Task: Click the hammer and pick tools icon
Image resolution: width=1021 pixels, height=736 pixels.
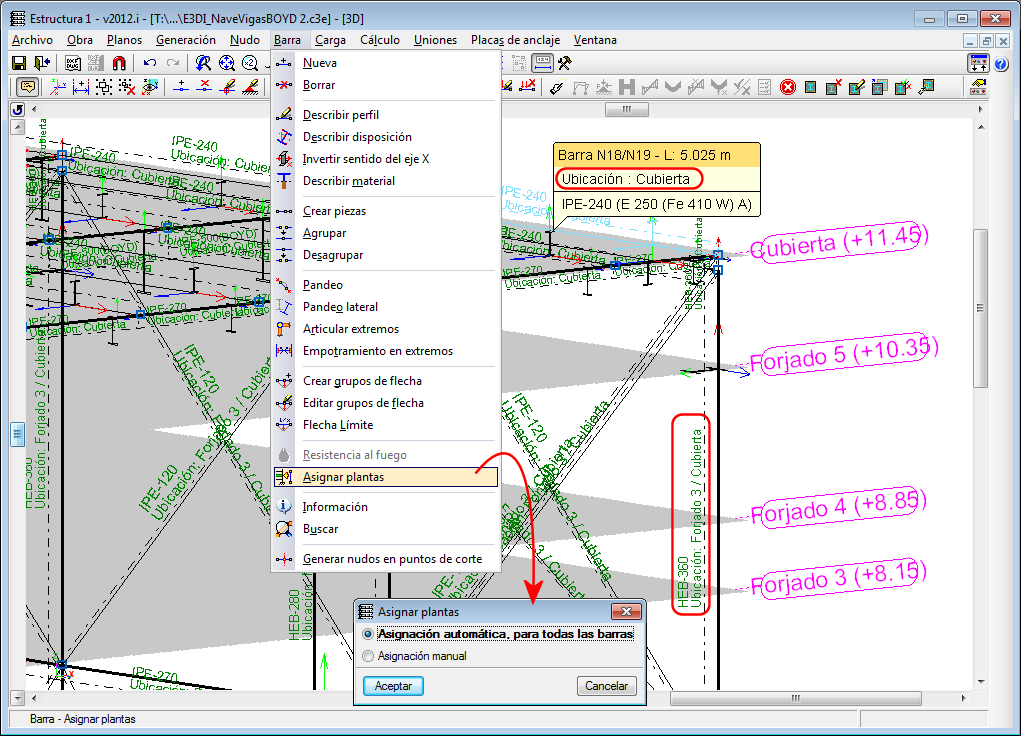Action: (x=565, y=63)
